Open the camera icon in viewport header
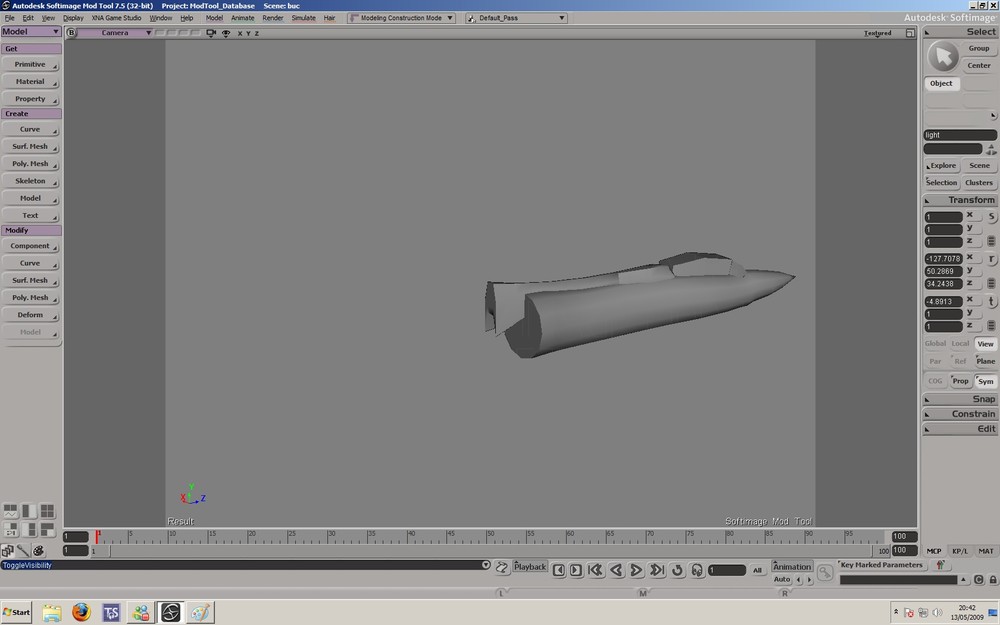 click(211, 33)
